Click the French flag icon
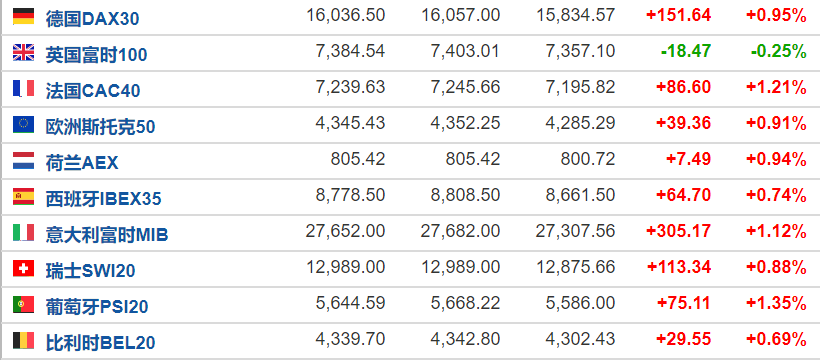 click(24, 88)
